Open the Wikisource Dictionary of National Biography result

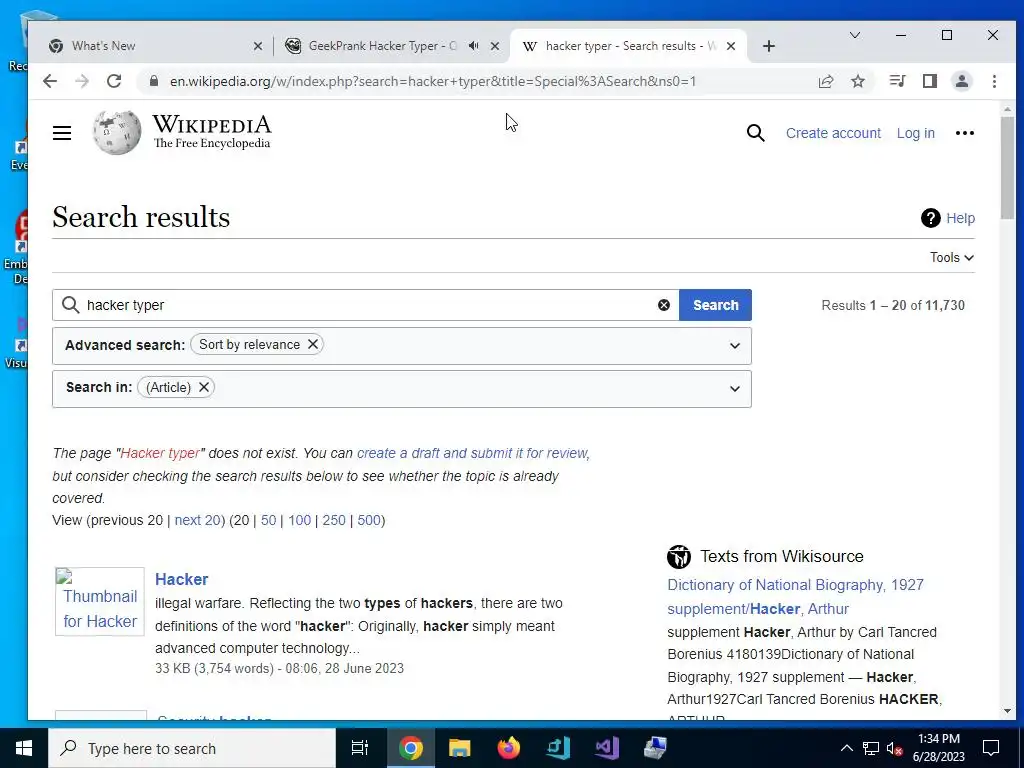tap(795, 597)
